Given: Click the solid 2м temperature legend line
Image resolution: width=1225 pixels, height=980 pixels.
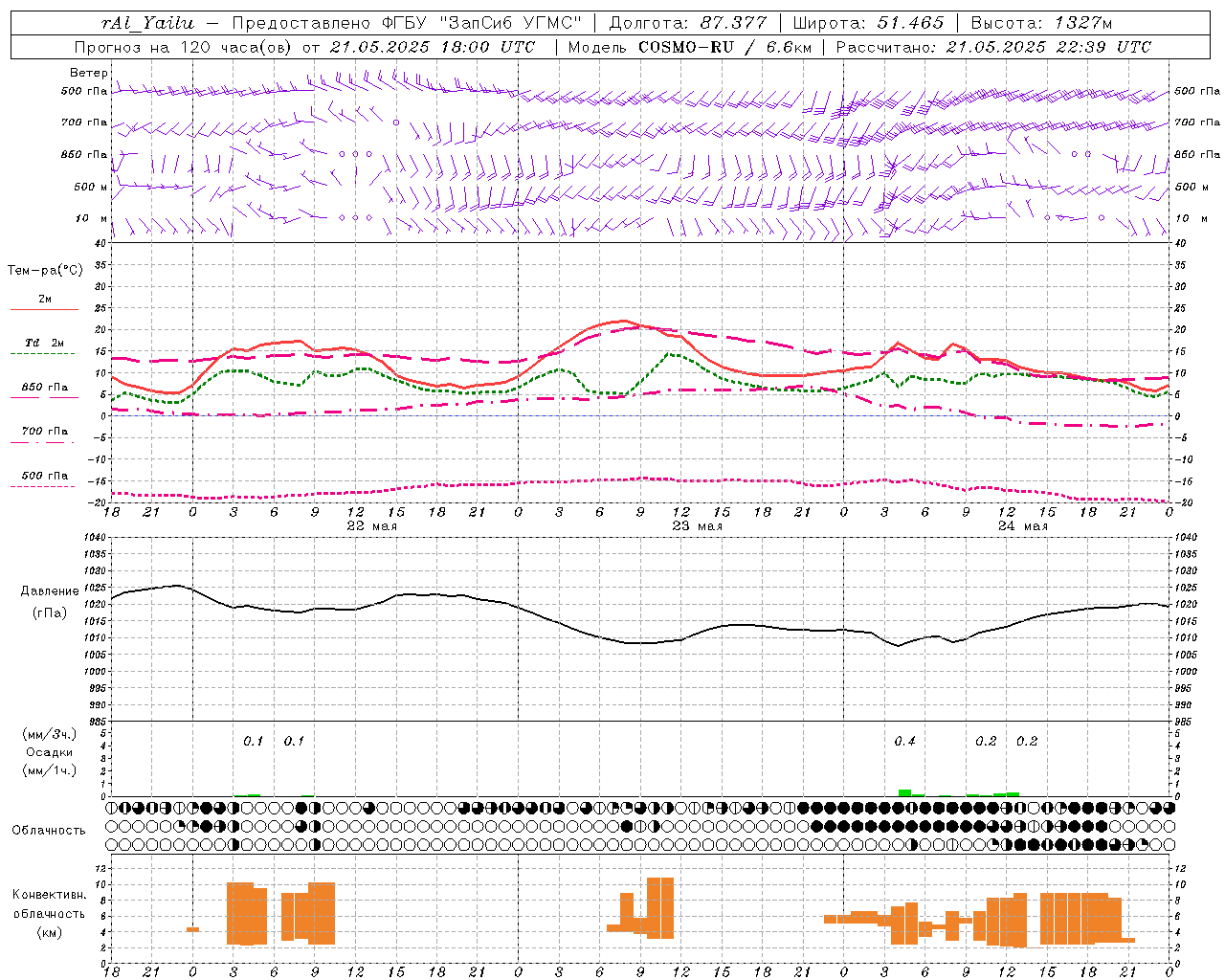Looking at the screenshot, I should tap(44, 310).
